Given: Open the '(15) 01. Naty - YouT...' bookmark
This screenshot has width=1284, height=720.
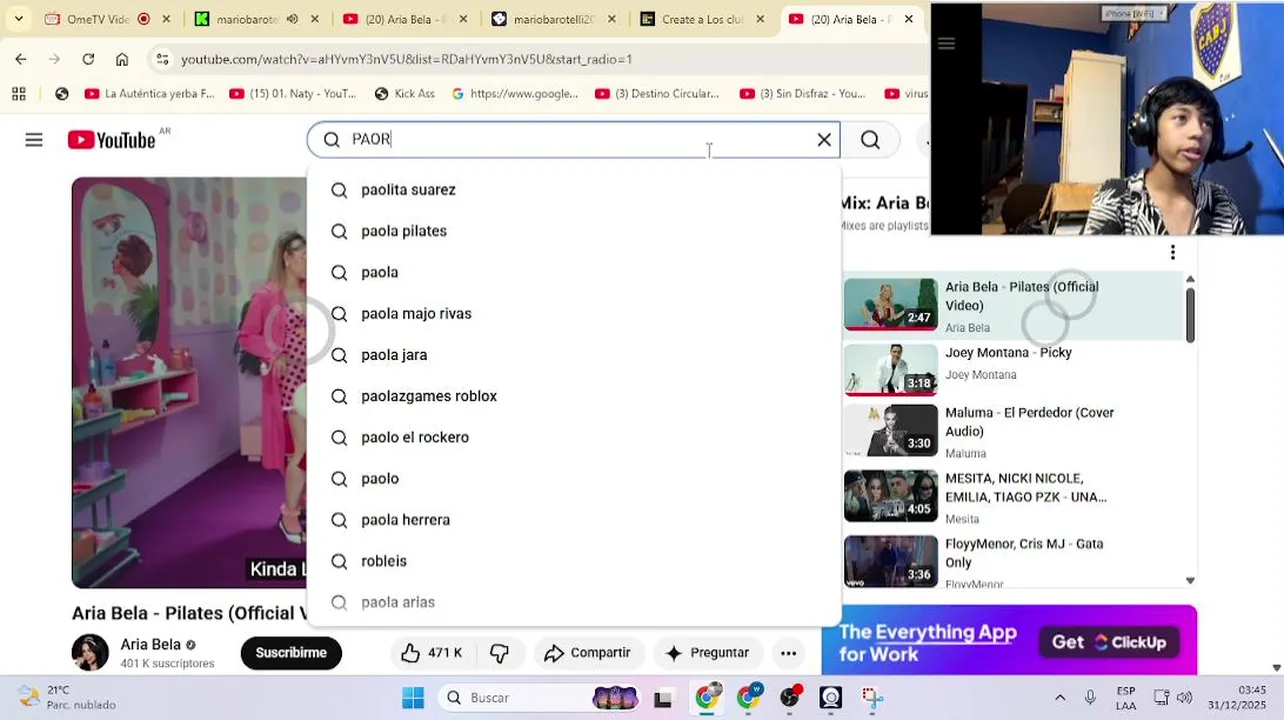Looking at the screenshot, I should [292, 93].
